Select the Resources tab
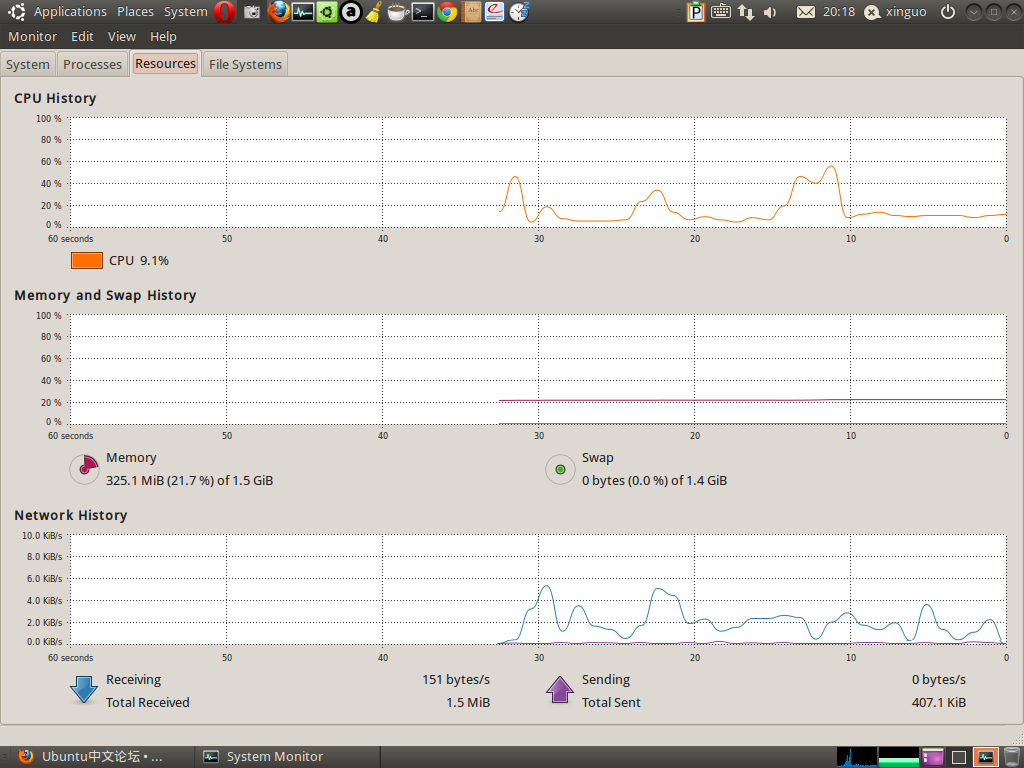 [165, 63]
